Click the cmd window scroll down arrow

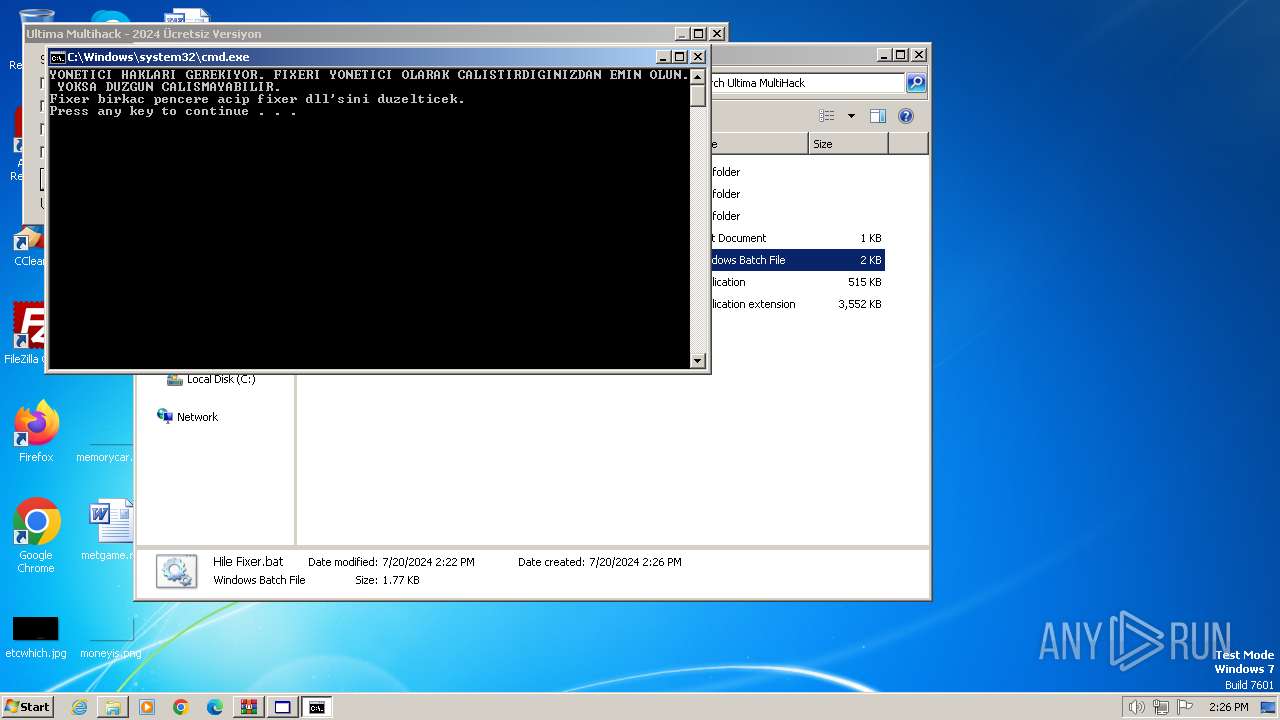click(x=698, y=360)
